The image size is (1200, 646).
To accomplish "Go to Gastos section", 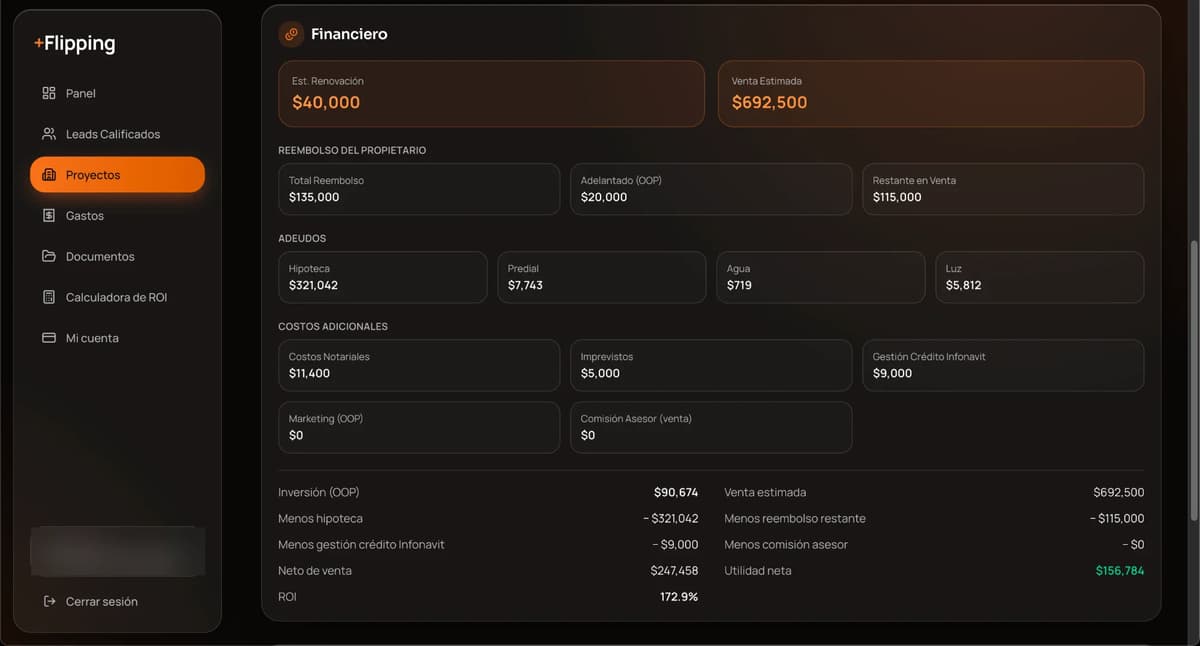I will pyautogui.click(x=117, y=216).
